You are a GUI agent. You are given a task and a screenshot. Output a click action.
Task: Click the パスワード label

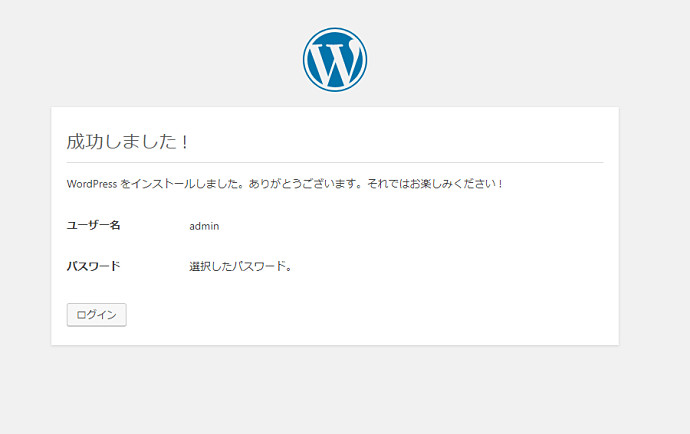(x=93, y=267)
